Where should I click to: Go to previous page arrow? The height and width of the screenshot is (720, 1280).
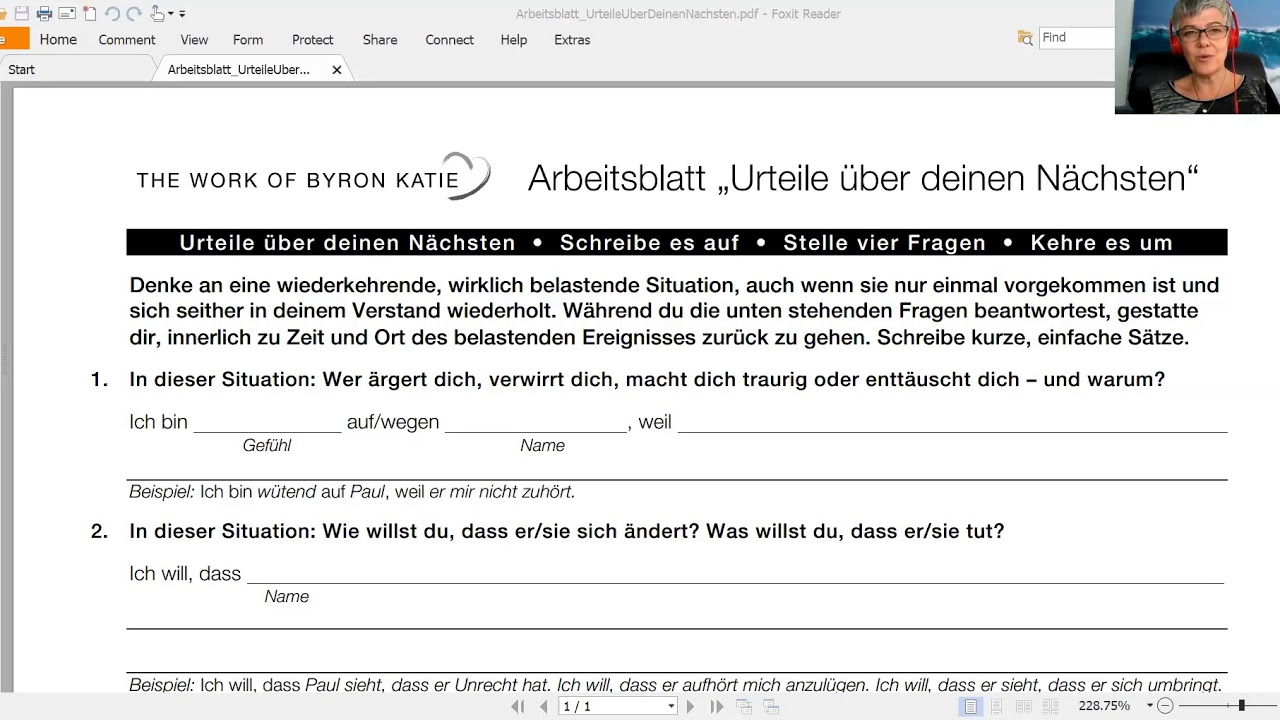point(544,706)
